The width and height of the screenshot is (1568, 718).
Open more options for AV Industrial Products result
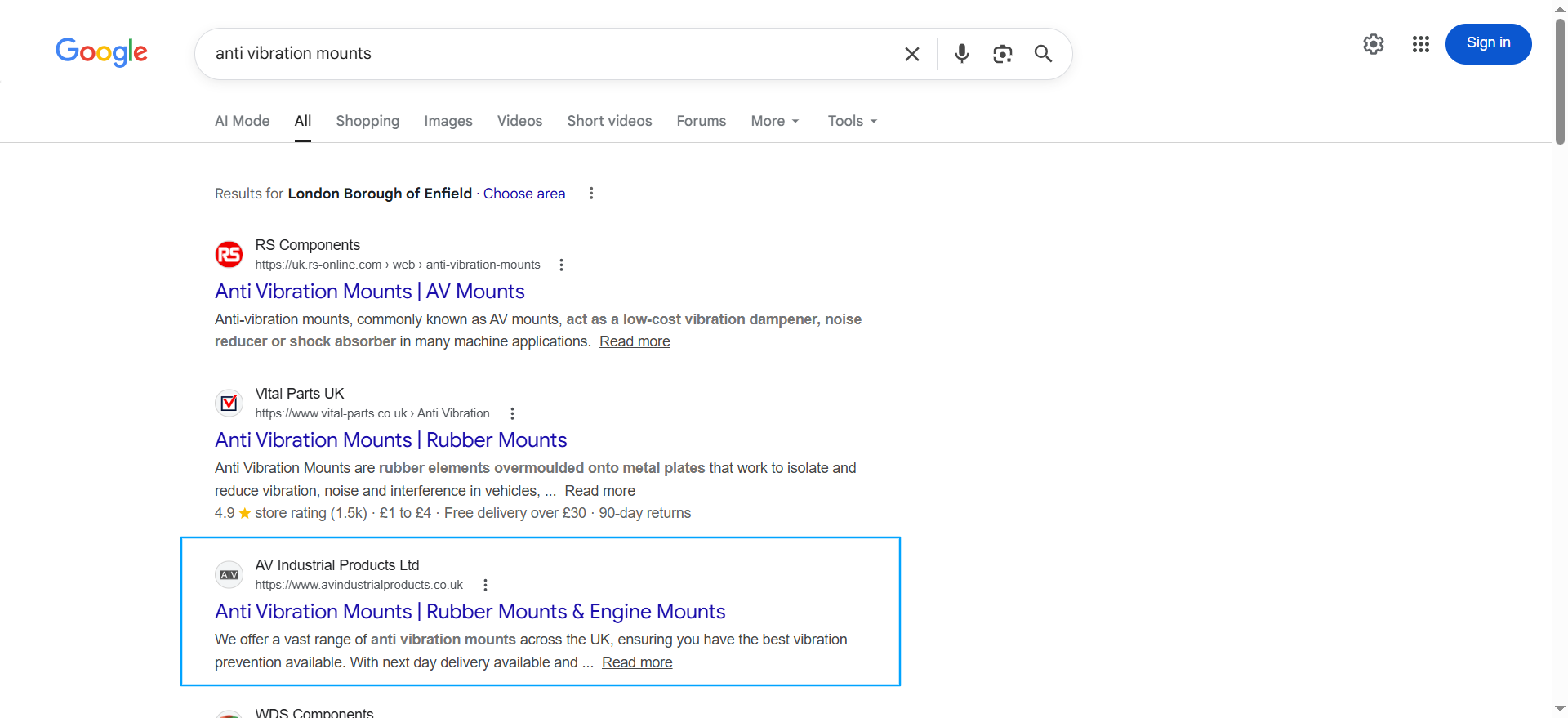click(x=485, y=585)
